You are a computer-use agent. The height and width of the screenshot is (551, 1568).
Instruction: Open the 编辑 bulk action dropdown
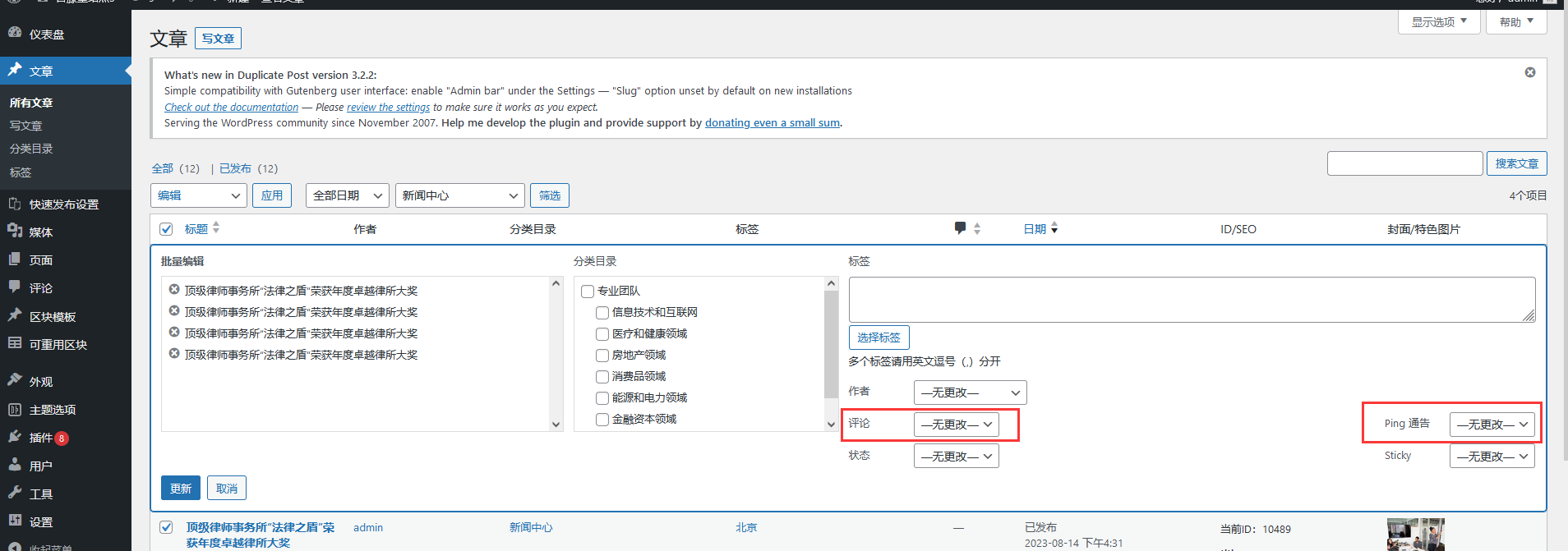pos(199,195)
